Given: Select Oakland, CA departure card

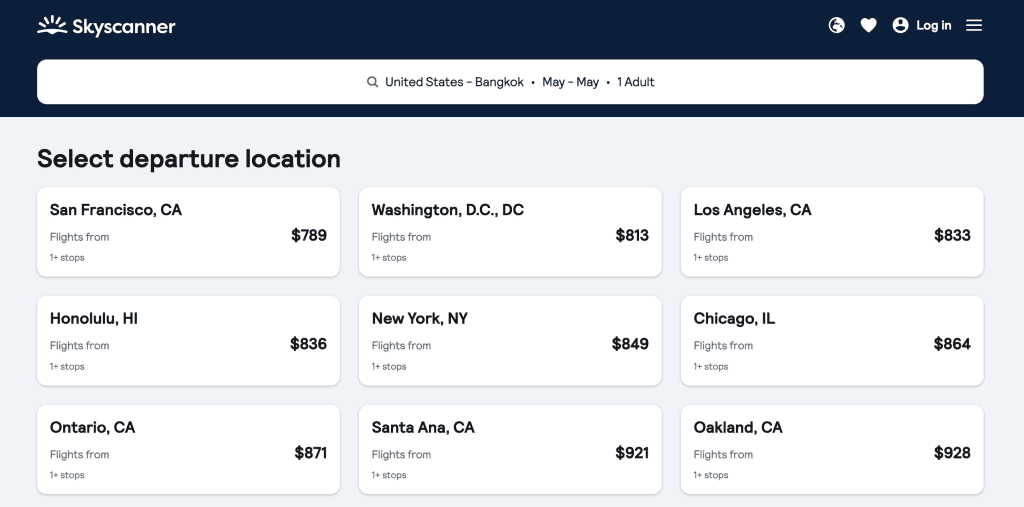Looking at the screenshot, I should (832, 450).
